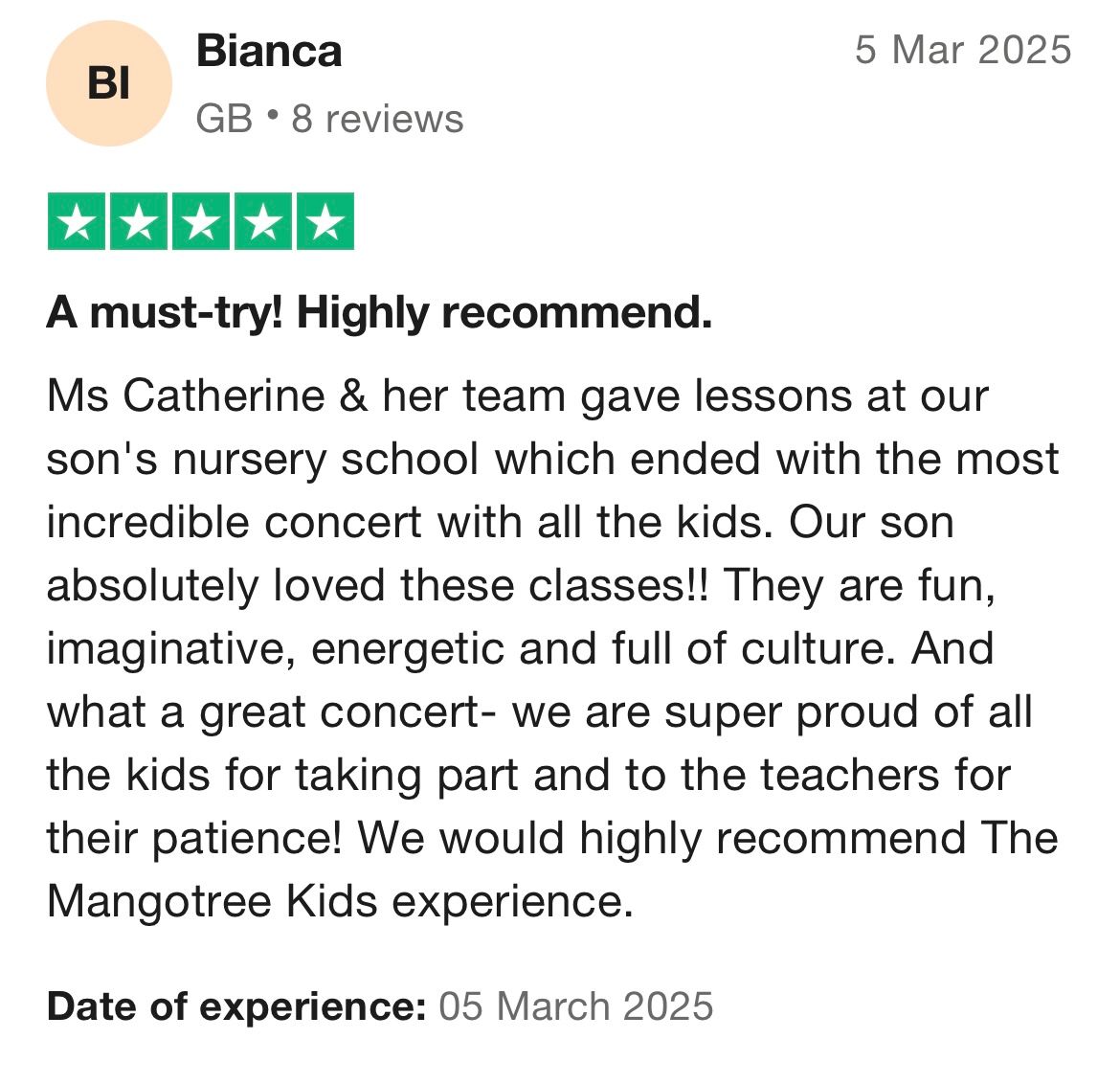
Task: Open the 8 reviews count
Action: tap(377, 119)
